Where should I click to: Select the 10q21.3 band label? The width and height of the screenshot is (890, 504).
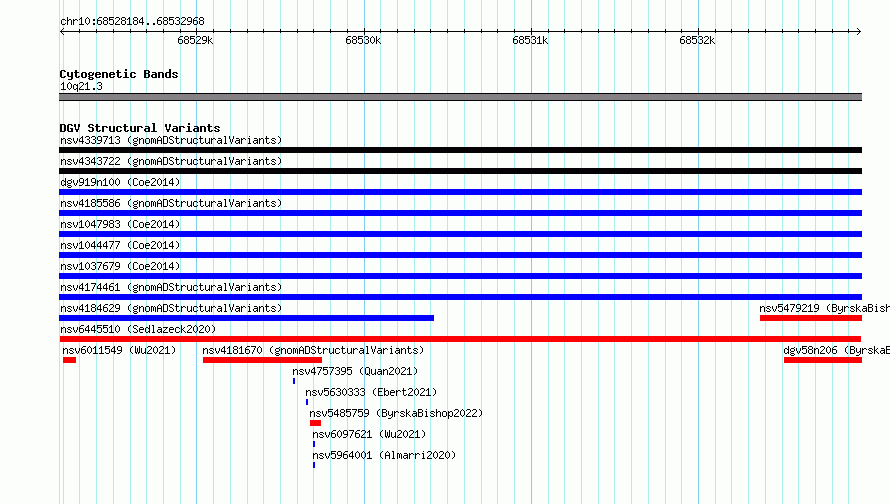pos(81,86)
